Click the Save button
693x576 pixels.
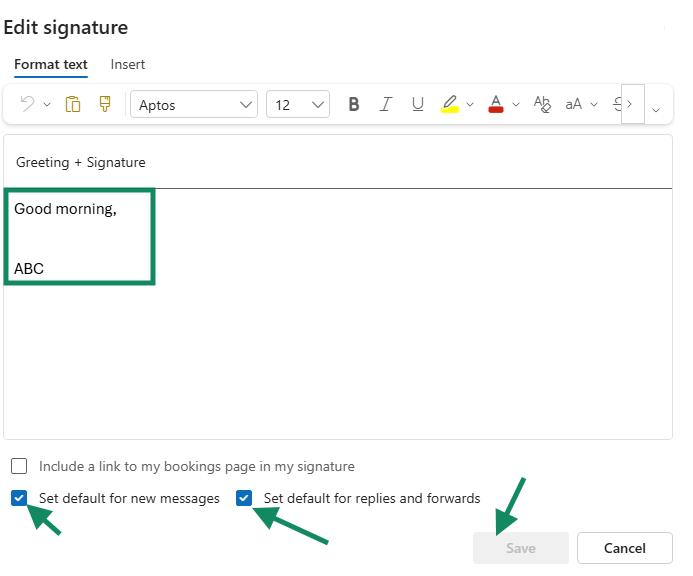pos(521,548)
